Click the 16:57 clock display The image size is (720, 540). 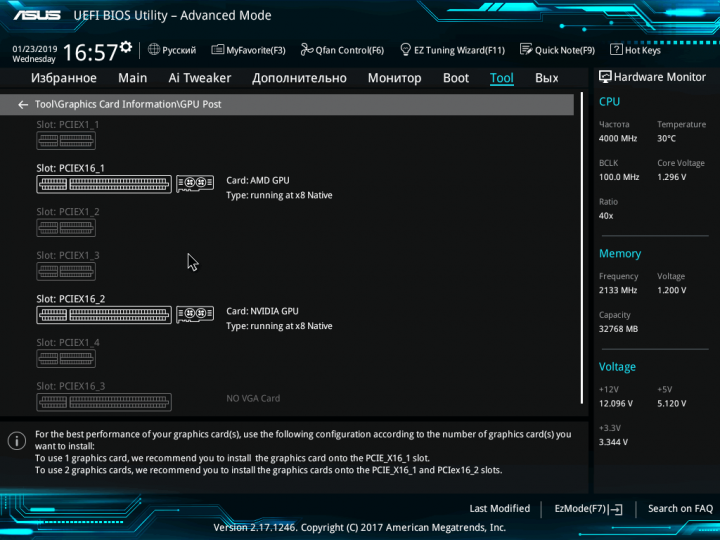pyautogui.click(x=90, y=52)
